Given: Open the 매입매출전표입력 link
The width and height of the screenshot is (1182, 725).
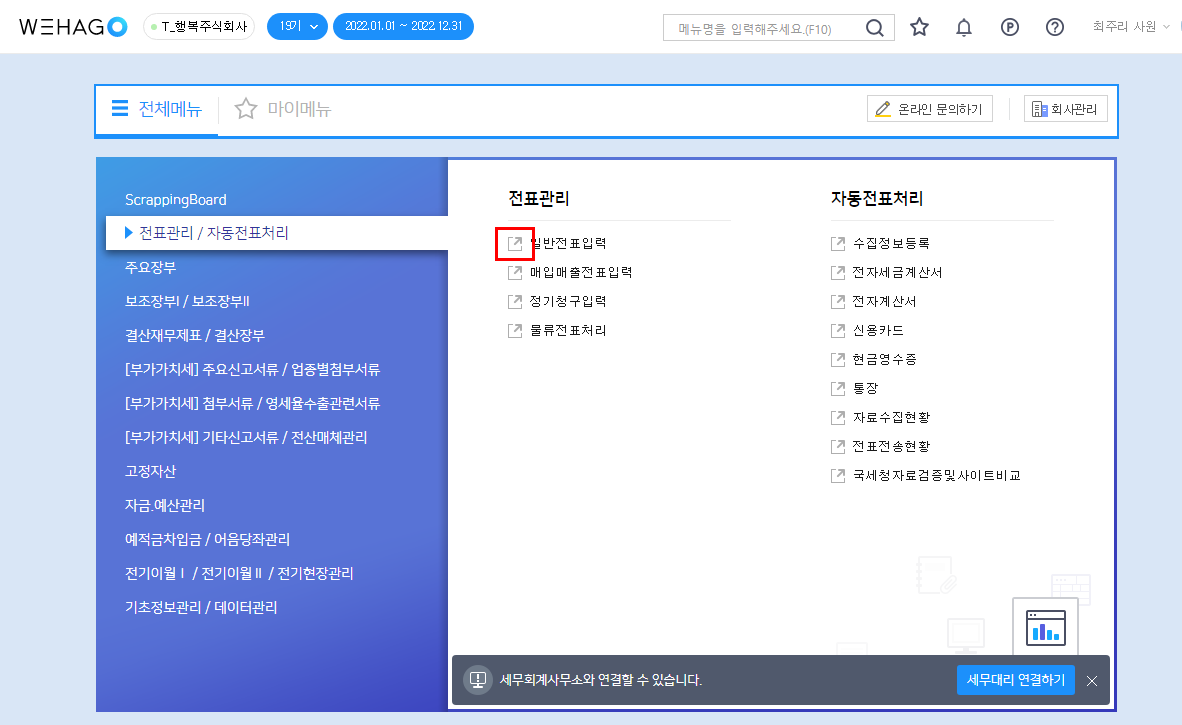Looking at the screenshot, I should coord(580,272).
